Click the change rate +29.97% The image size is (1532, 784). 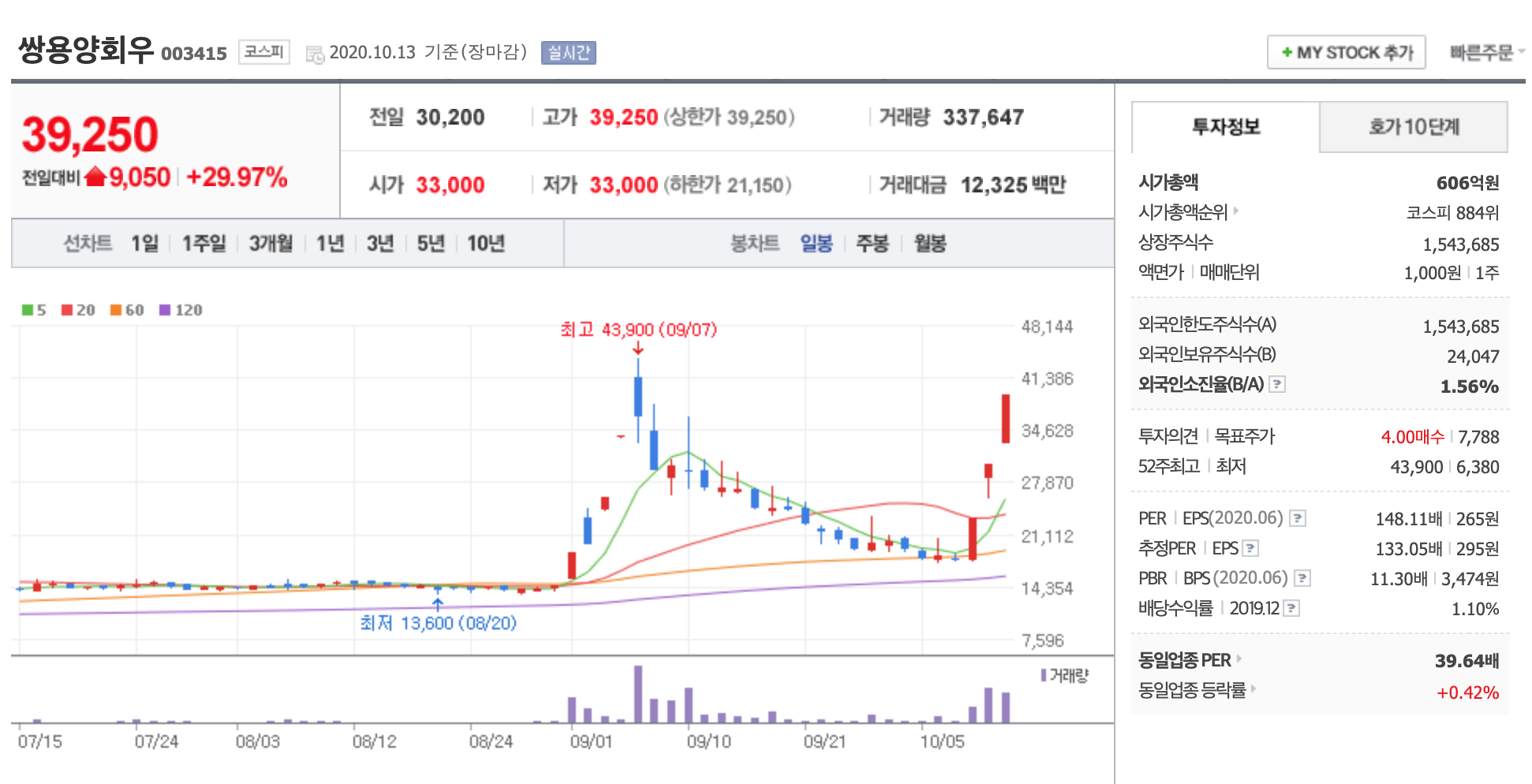coord(237,177)
